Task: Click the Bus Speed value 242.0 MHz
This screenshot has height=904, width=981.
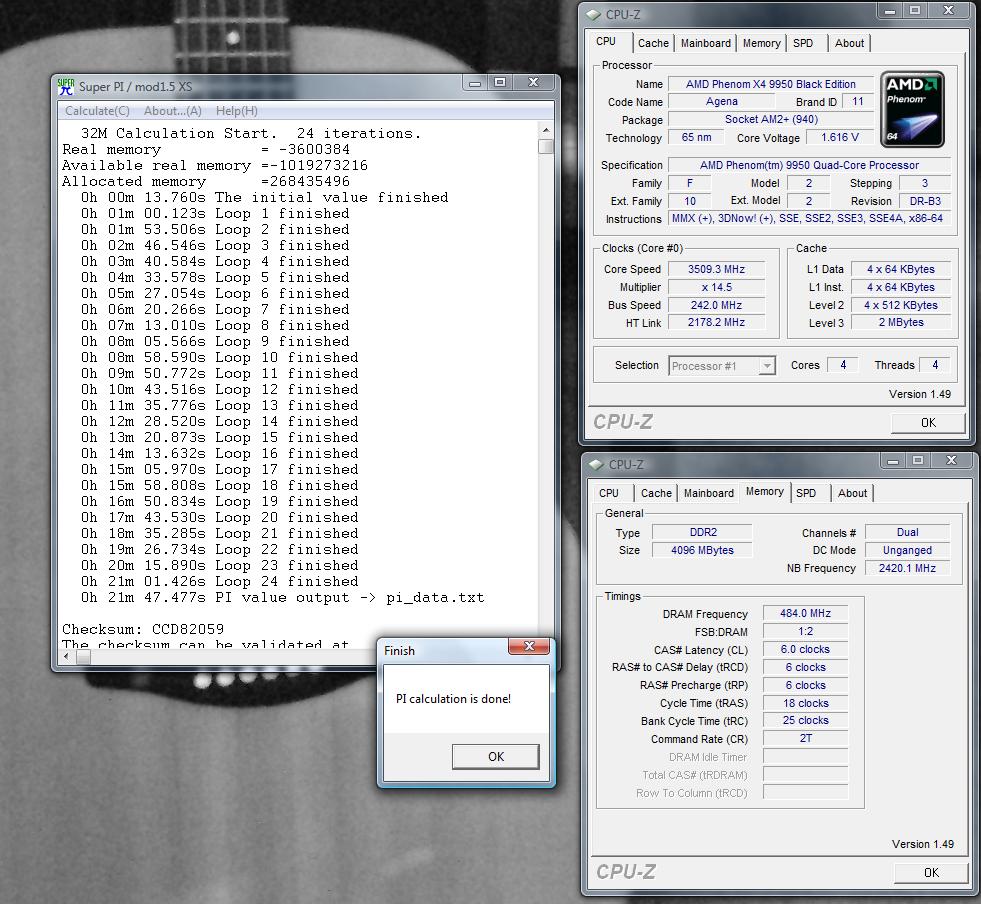Action: click(x=716, y=305)
